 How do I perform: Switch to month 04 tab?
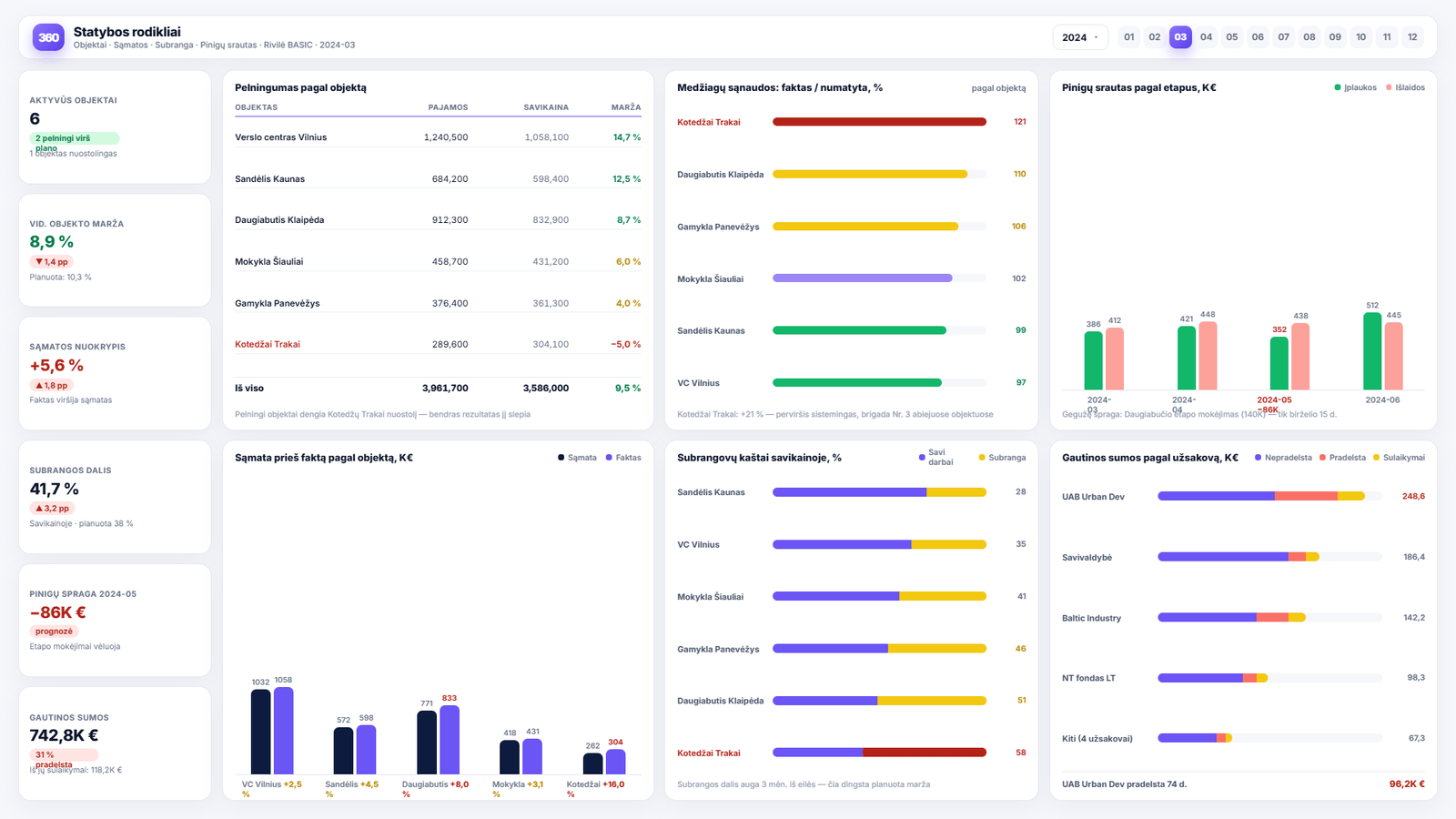[x=1207, y=37]
